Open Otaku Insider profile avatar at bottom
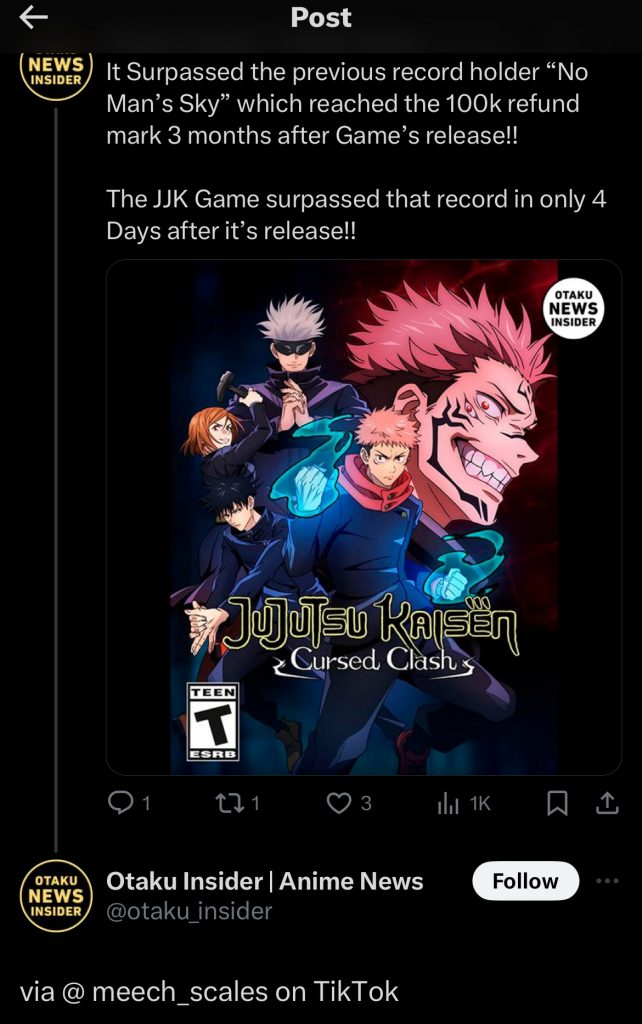642x1024 pixels. (56, 897)
